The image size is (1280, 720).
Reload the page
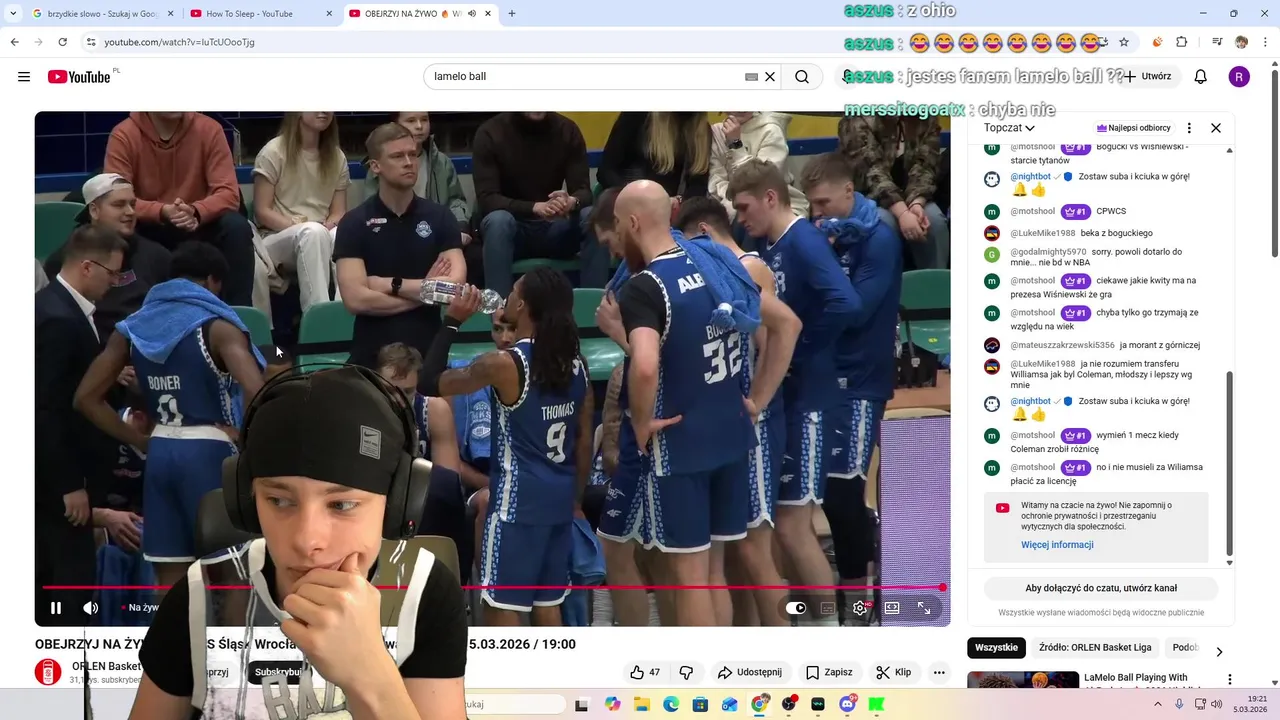[x=62, y=42]
